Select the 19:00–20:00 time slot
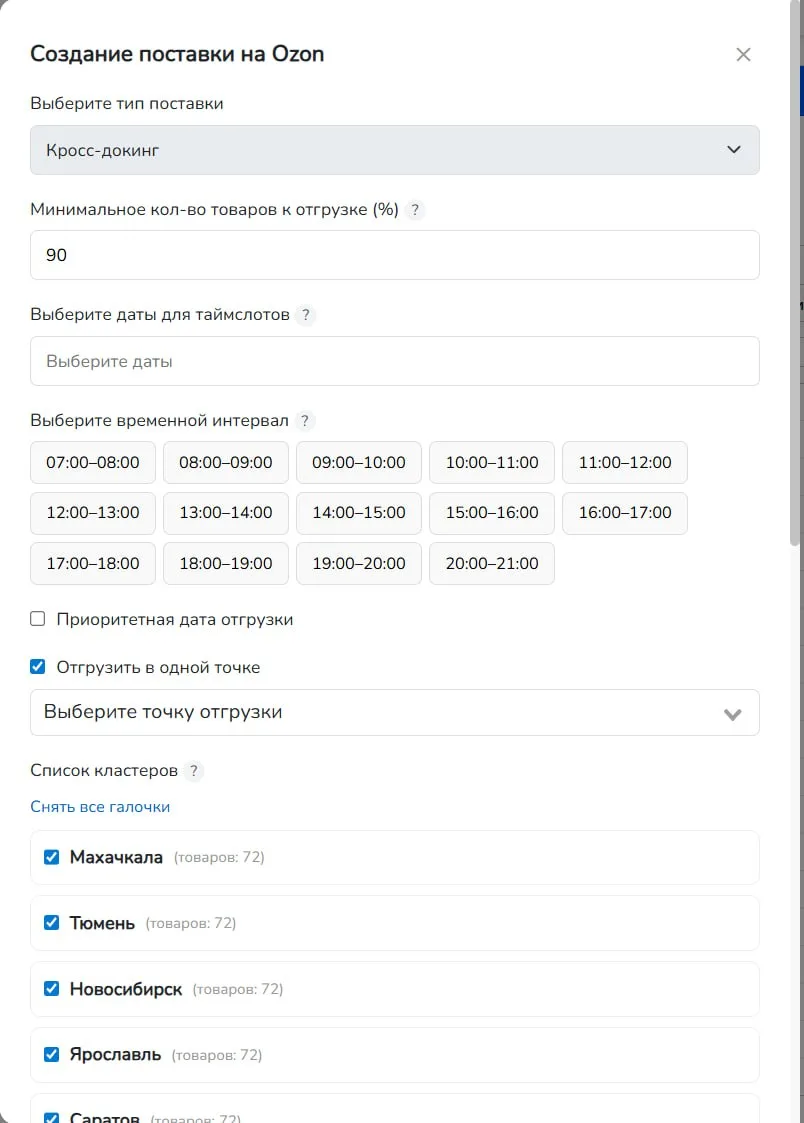Image resolution: width=804 pixels, height=1123 pixels. point(359,564)
